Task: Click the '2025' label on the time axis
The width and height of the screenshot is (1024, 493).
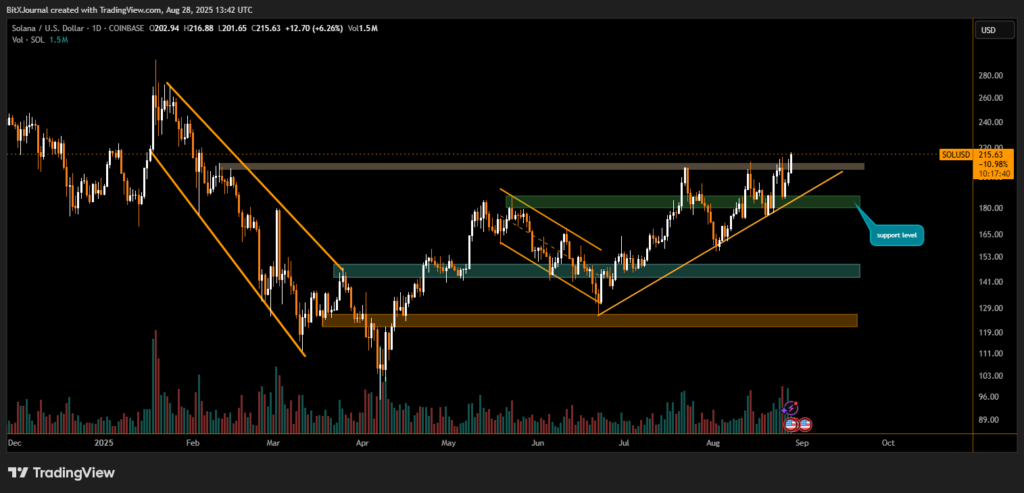Action: 102,441
